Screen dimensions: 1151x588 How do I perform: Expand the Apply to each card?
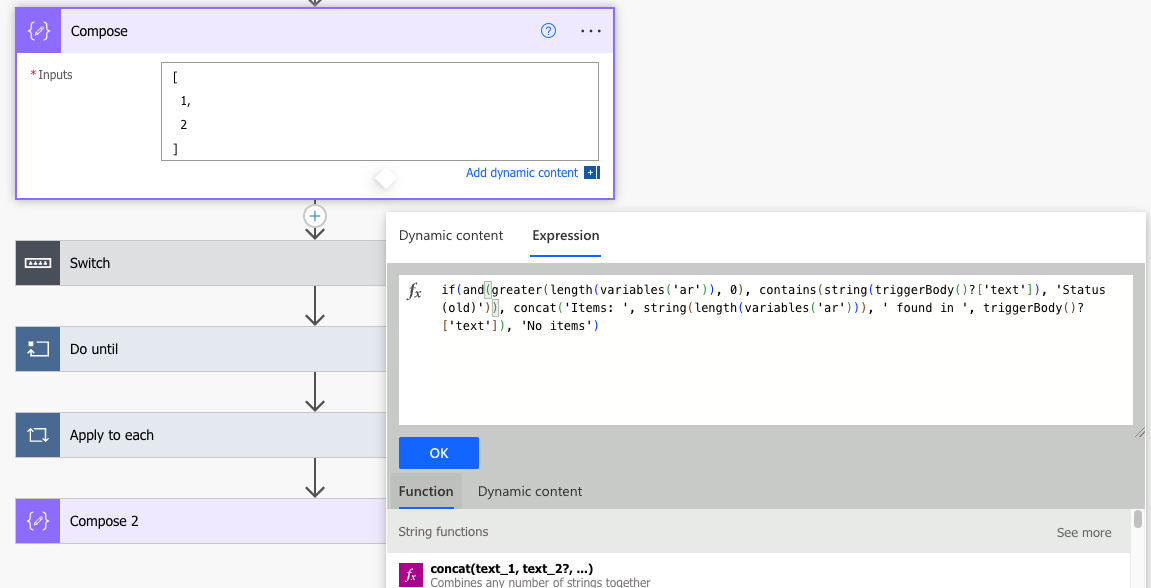pos(202,435)
